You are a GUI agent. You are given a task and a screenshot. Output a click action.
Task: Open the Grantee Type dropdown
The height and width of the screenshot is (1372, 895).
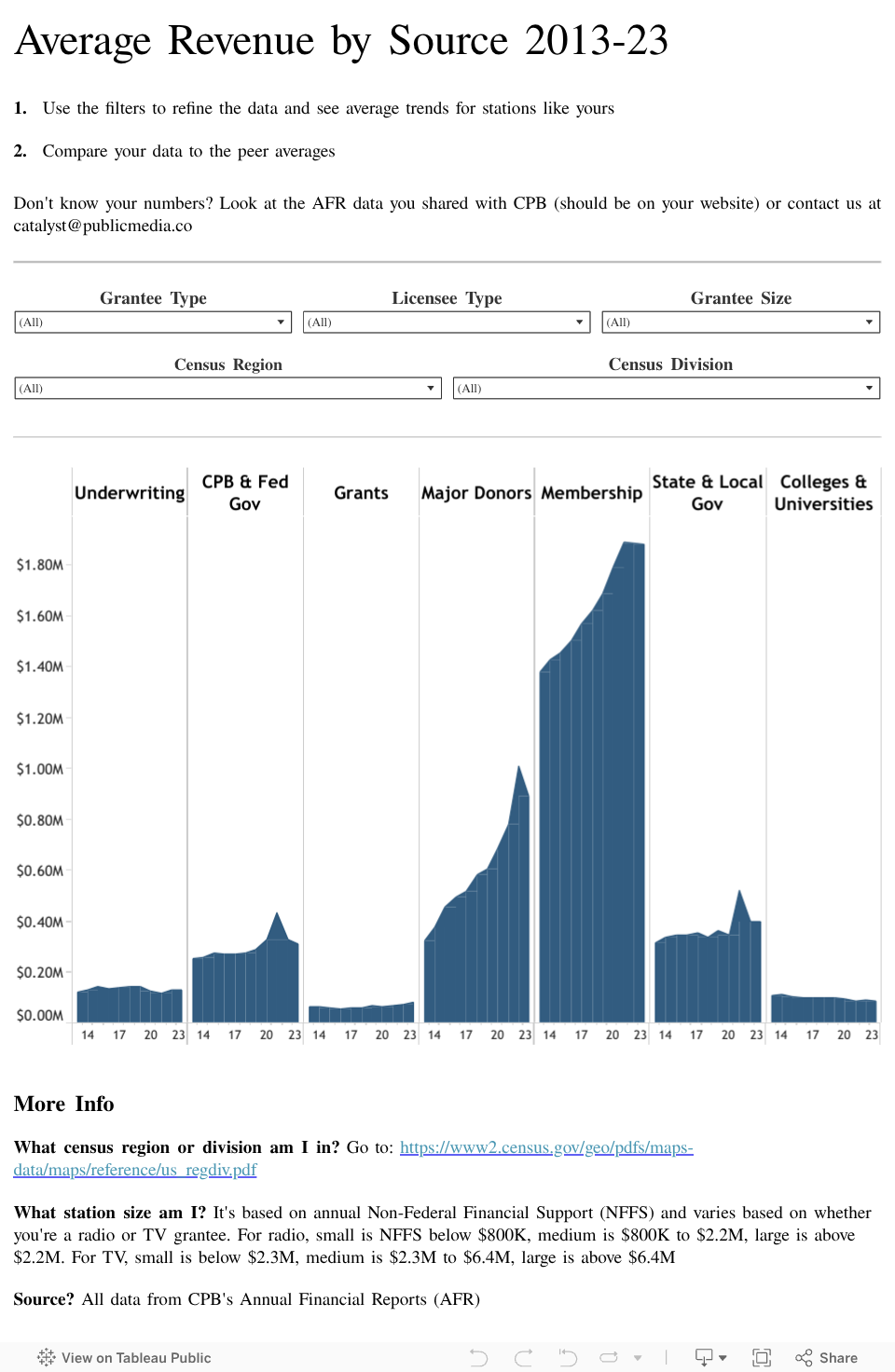[x=154, y=322]
